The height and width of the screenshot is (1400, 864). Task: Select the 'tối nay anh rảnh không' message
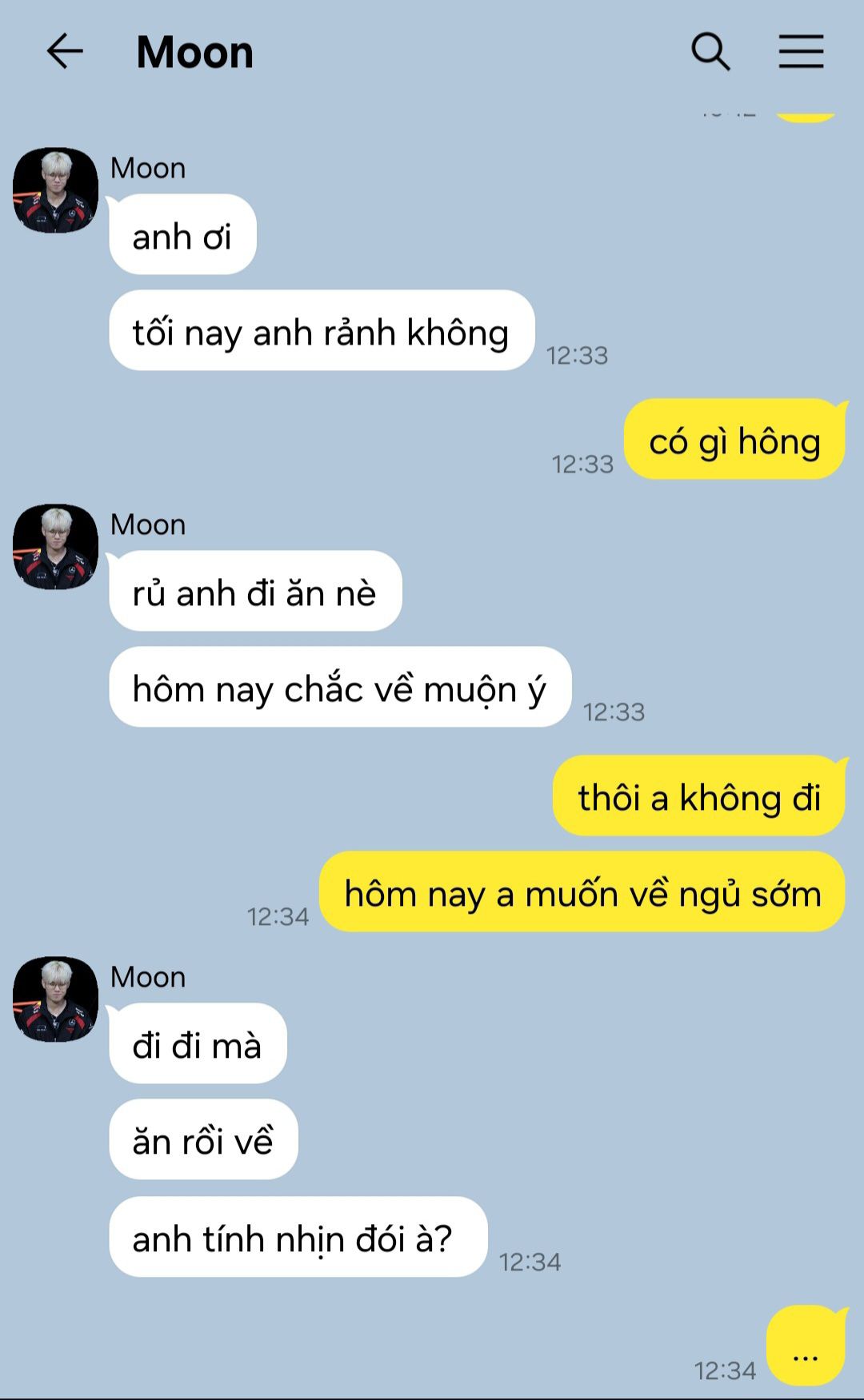click(321, 331)
